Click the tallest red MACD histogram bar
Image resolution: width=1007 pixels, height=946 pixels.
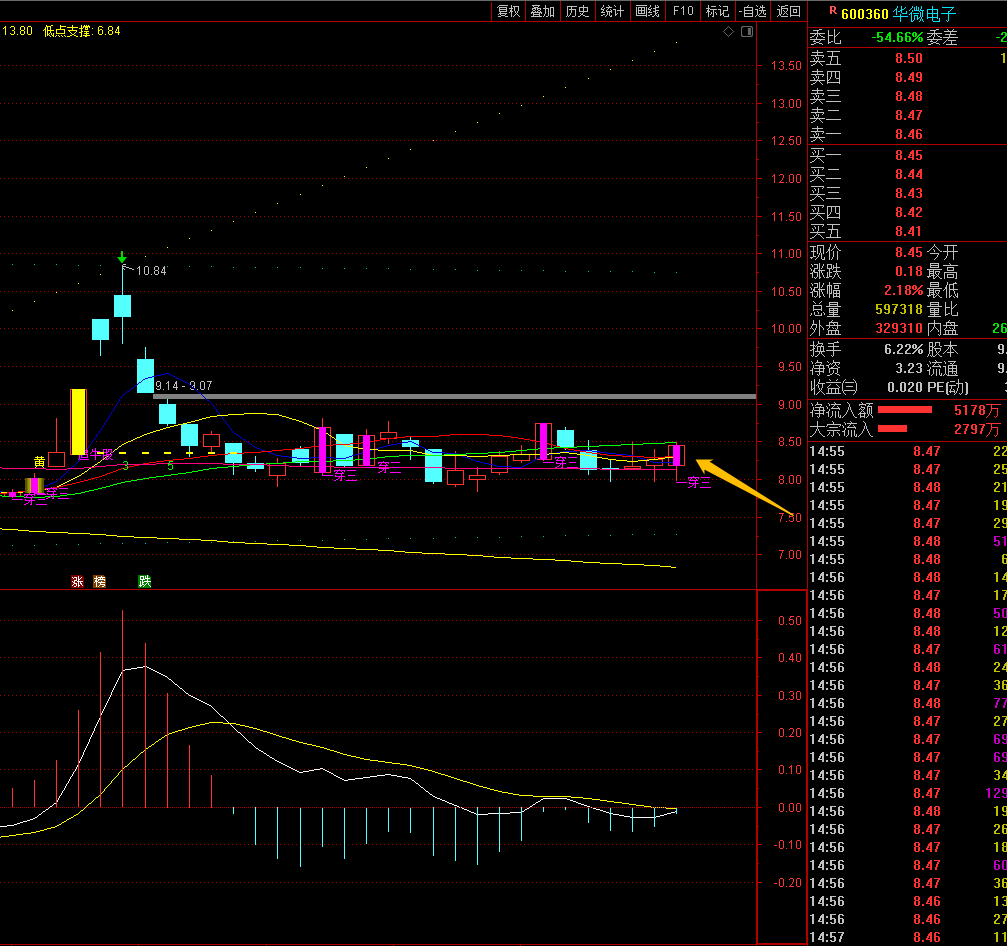point(122,708)
